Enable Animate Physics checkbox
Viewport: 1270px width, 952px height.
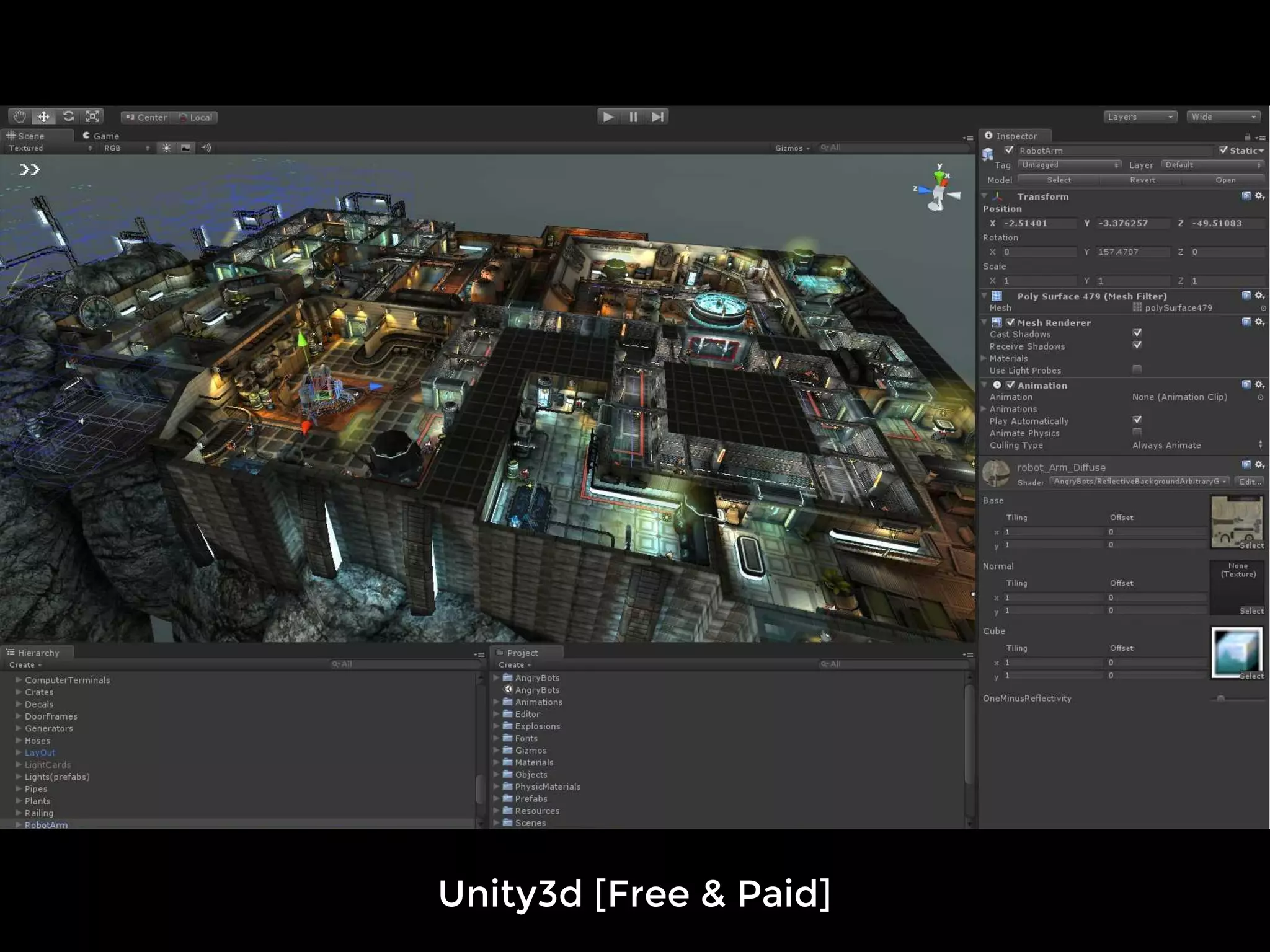(x=1137, y=432)
